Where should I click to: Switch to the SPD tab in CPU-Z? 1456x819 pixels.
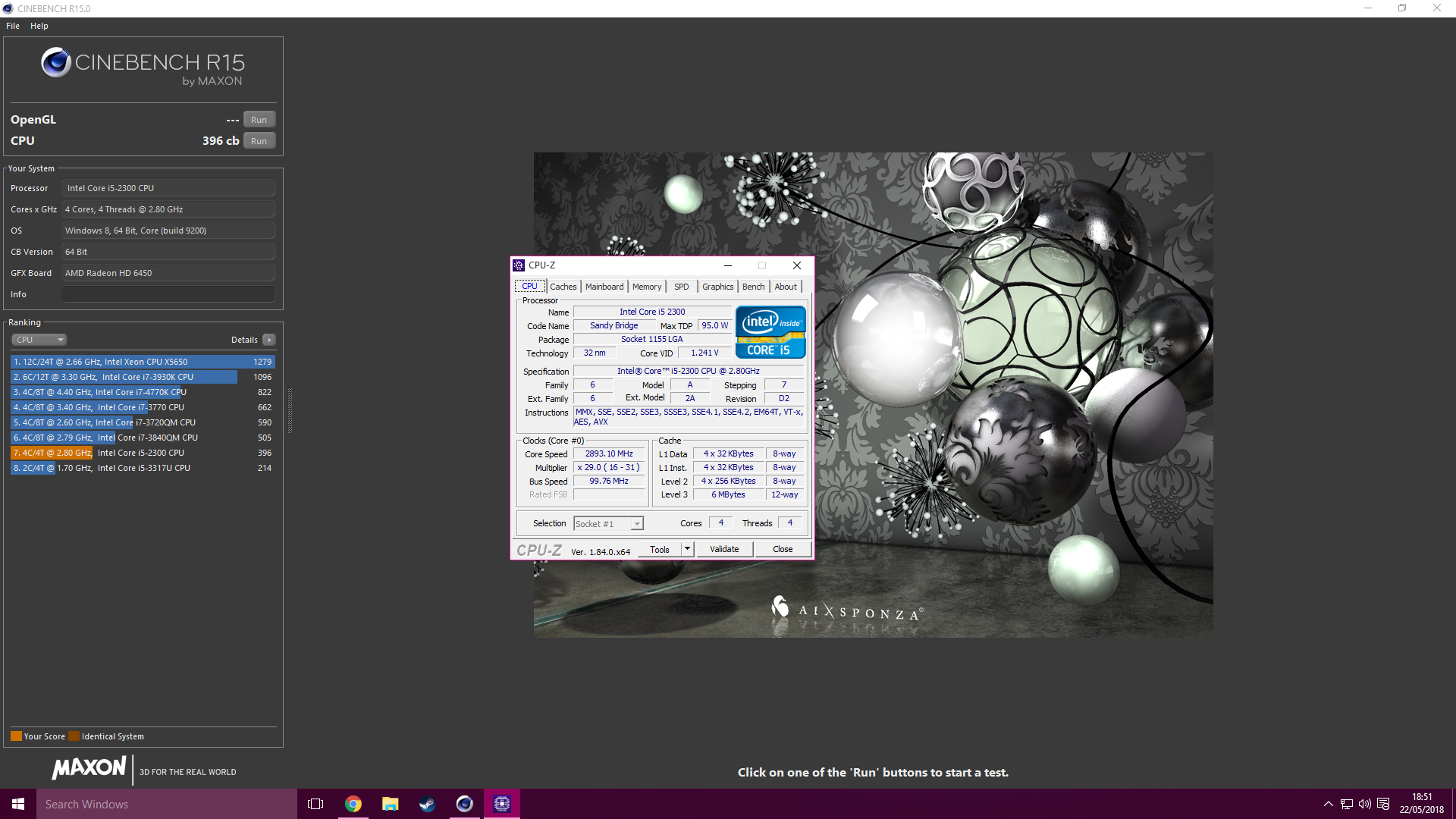682,287
